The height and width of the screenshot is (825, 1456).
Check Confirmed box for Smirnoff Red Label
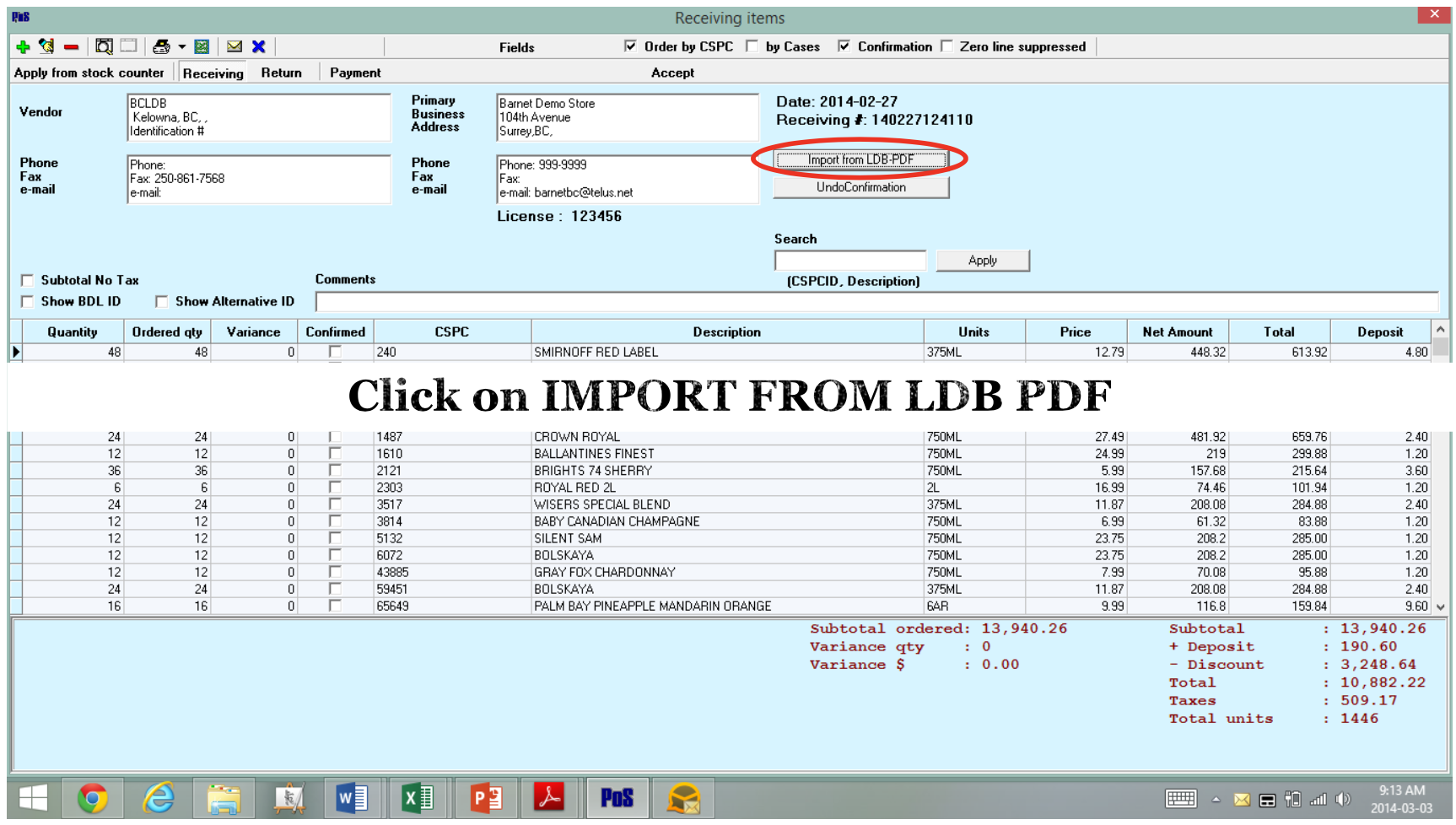coord(335,352)
